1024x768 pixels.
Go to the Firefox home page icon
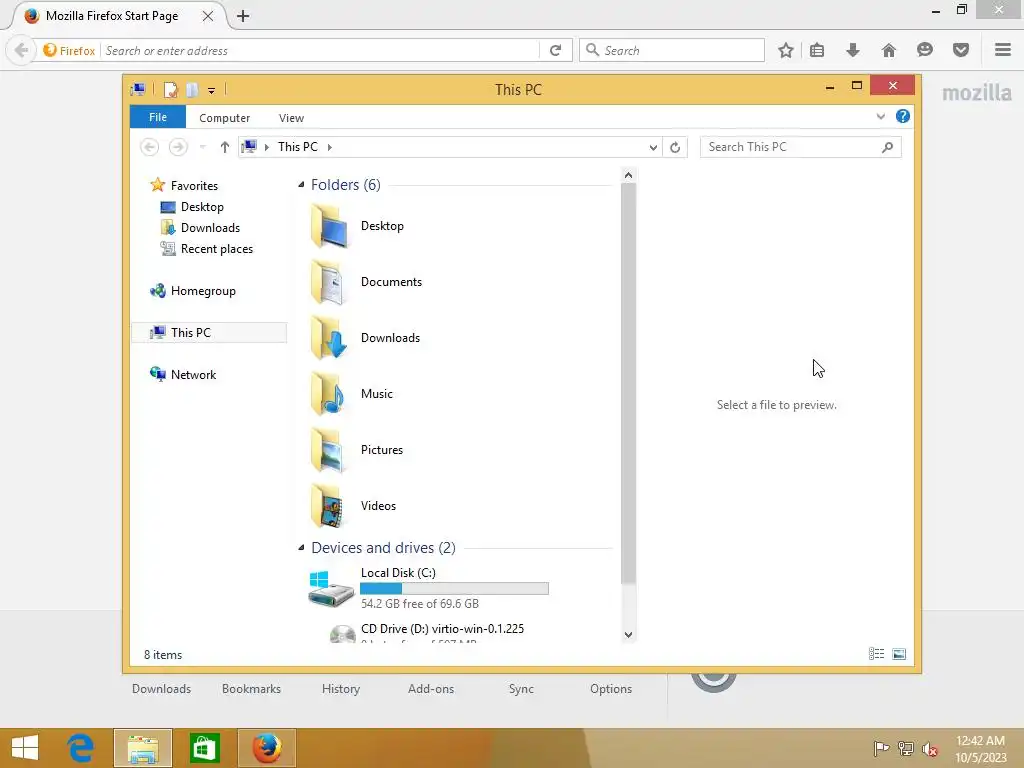[889, 50]
